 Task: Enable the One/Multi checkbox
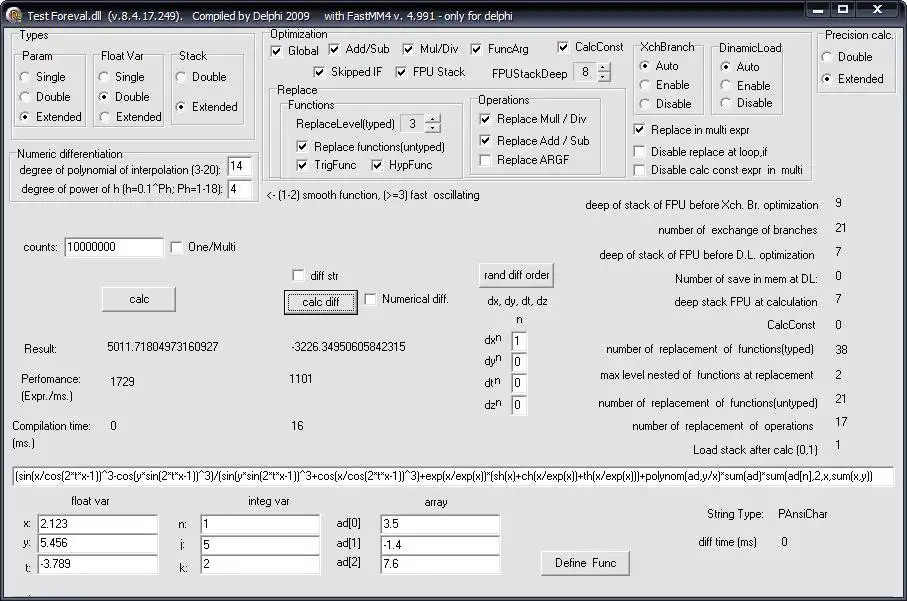click(176, 248)
